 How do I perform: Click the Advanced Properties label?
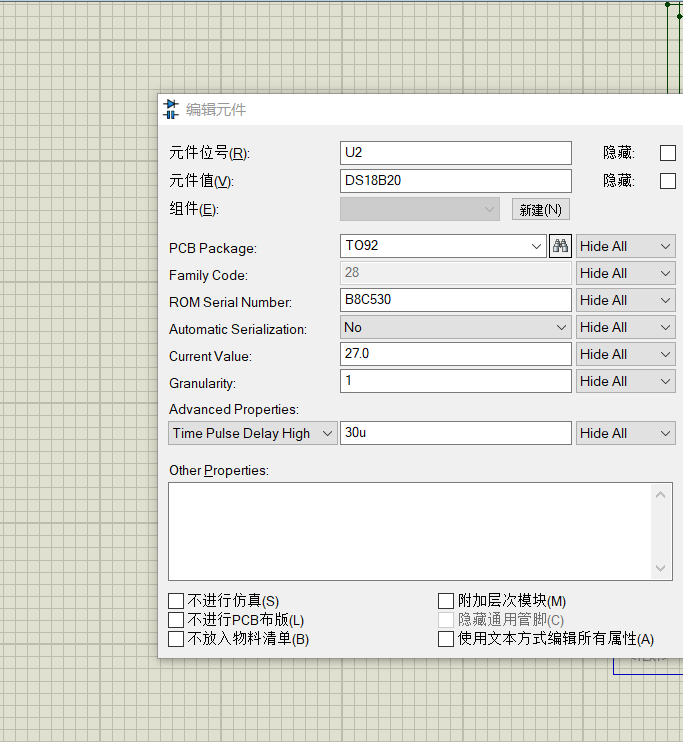[234, 410]
